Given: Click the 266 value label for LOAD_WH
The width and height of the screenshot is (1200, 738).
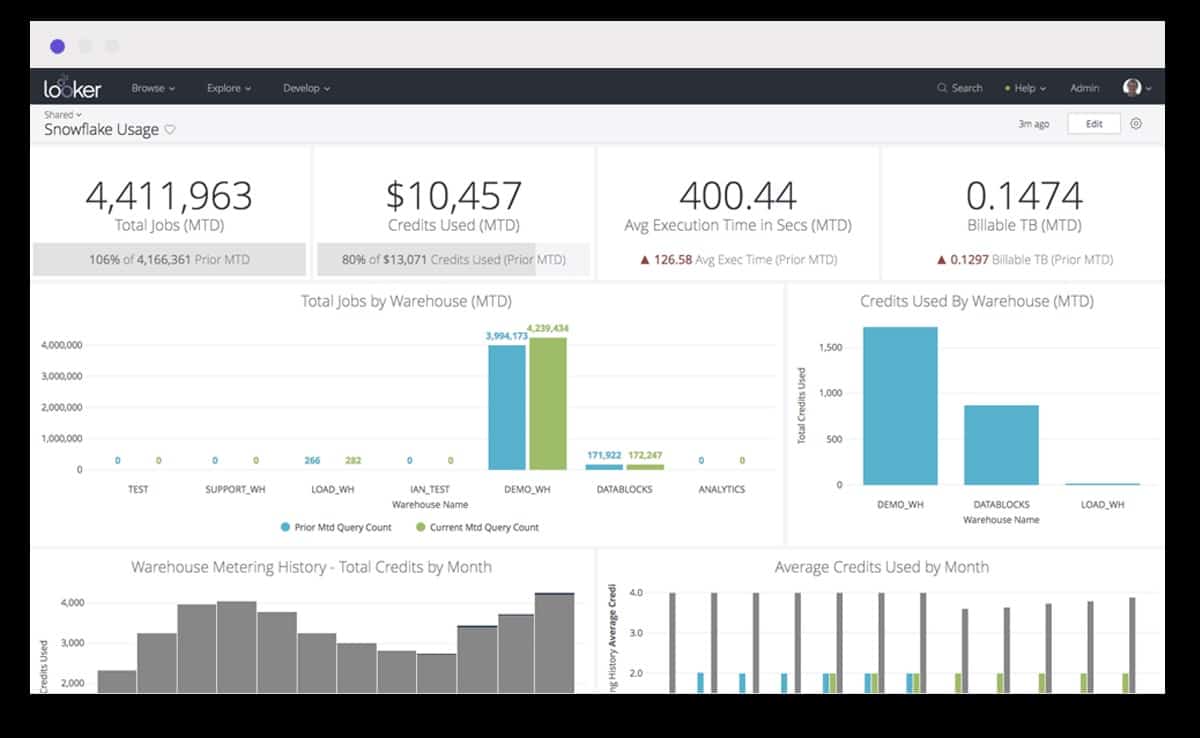Looking at the screenshot, I should pyautogui.click(x=313, y=461).
